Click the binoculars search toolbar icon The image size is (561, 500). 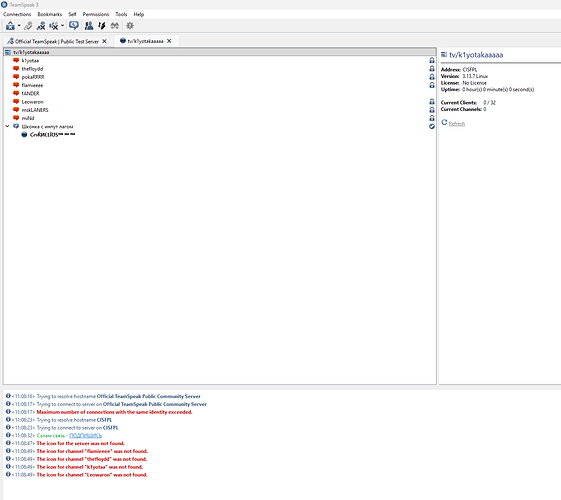point(114,26)
